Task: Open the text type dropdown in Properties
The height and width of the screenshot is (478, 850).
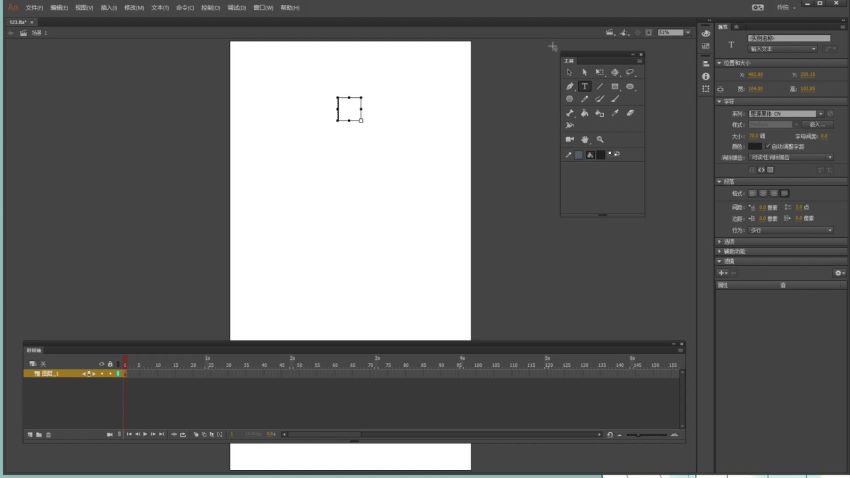Action: [x=782, y=49]
